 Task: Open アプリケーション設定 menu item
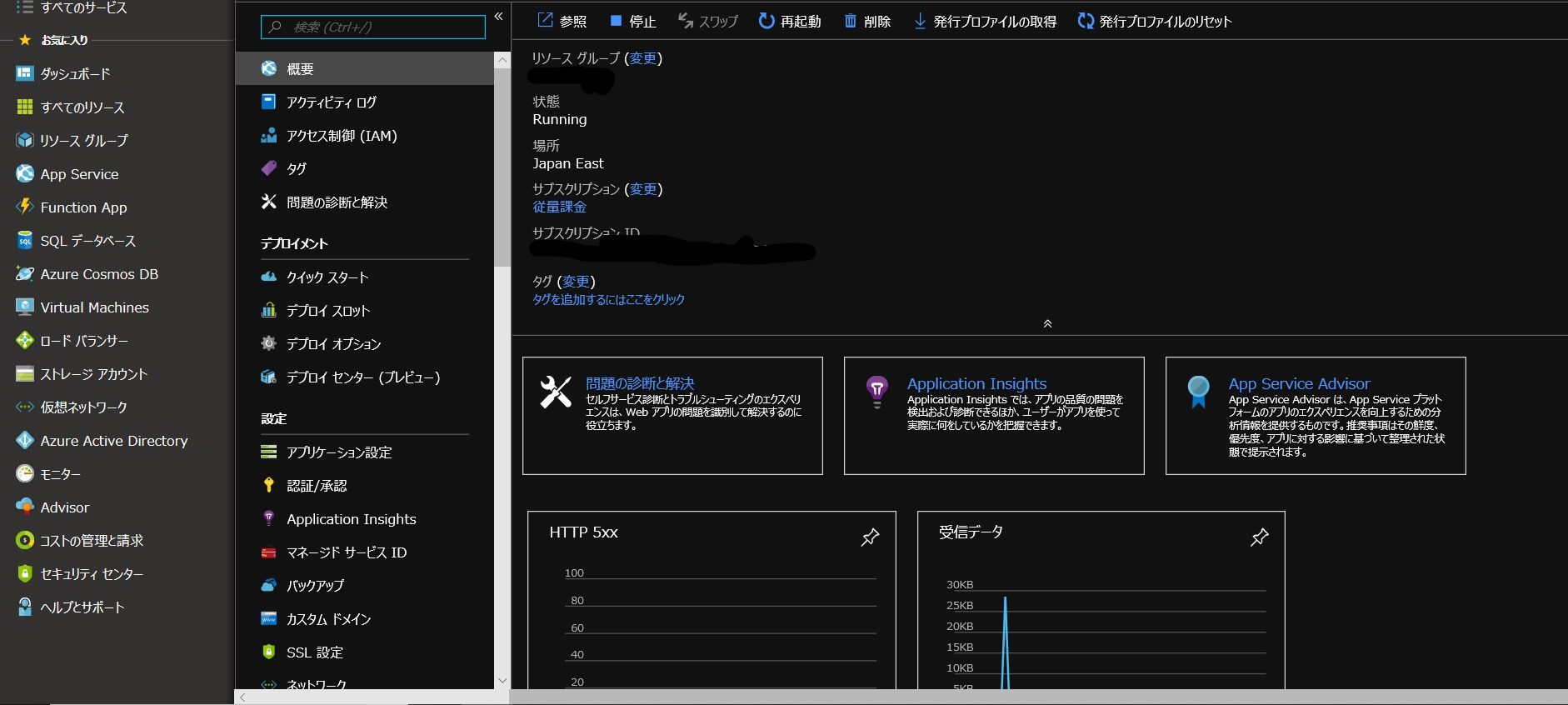(365, 452)
